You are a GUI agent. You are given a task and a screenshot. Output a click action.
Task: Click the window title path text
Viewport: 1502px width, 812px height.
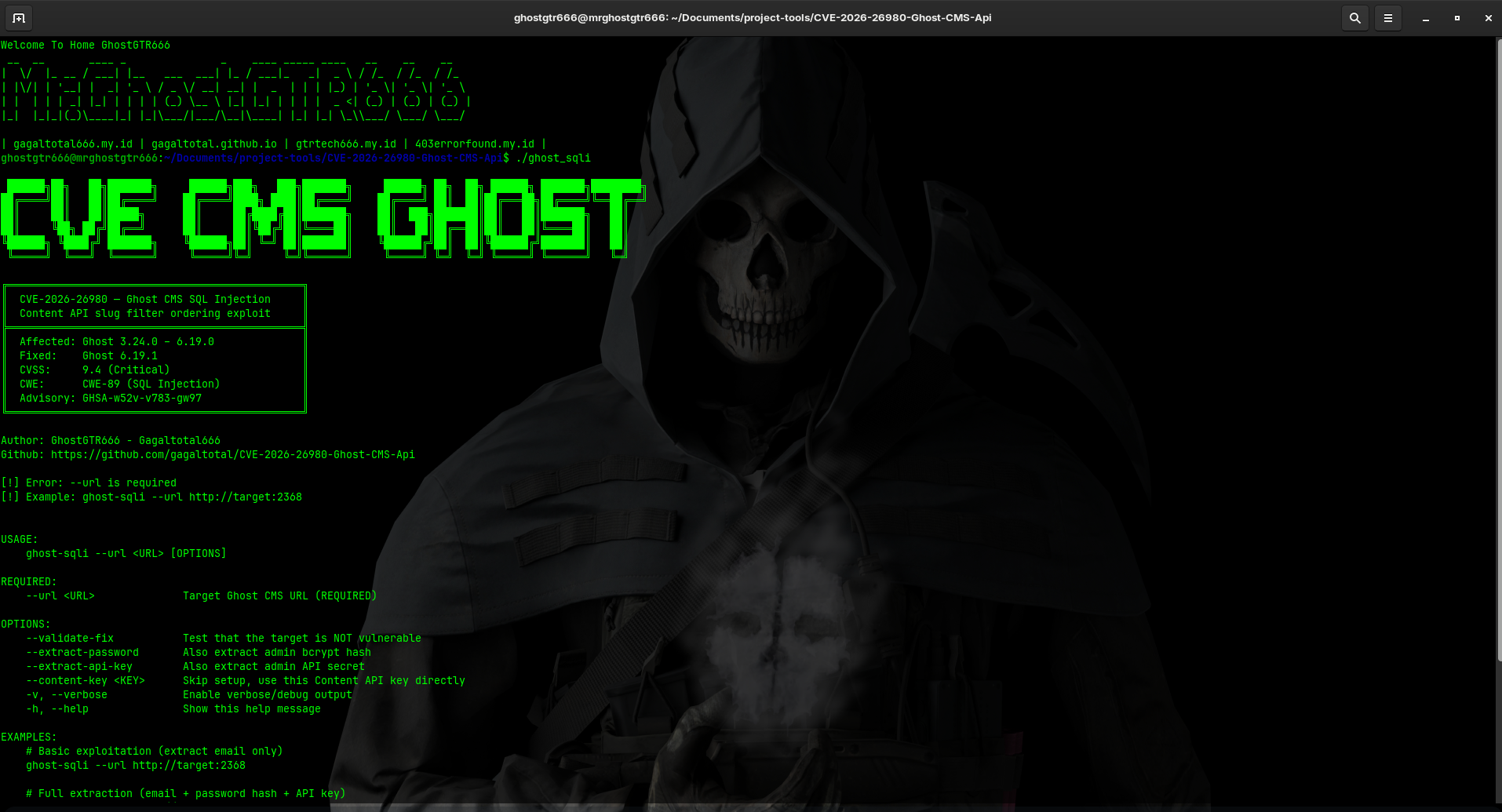click(753, 17)
